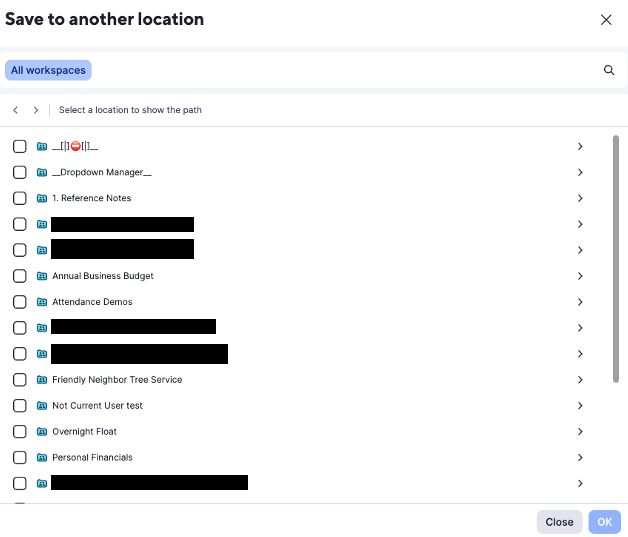Expand the 1. Reference Notes chevron
Screen dimensions: 628x537
click(580, 198)
